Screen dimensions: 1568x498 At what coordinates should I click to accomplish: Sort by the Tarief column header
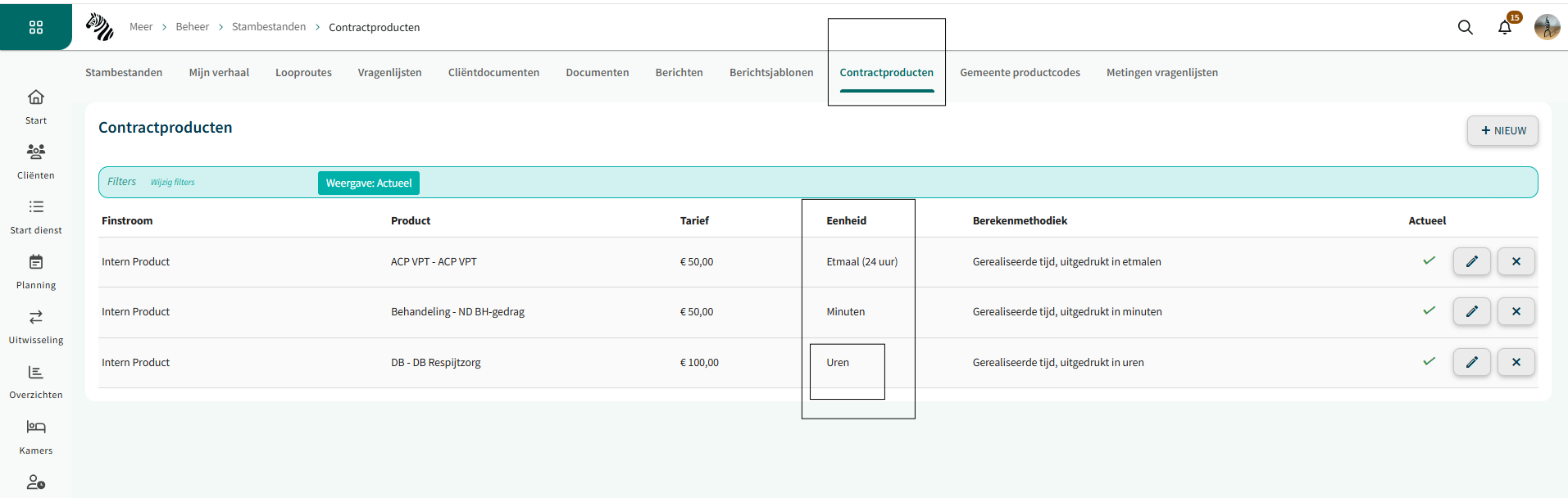pyautogui.click(x=694, y=220)
